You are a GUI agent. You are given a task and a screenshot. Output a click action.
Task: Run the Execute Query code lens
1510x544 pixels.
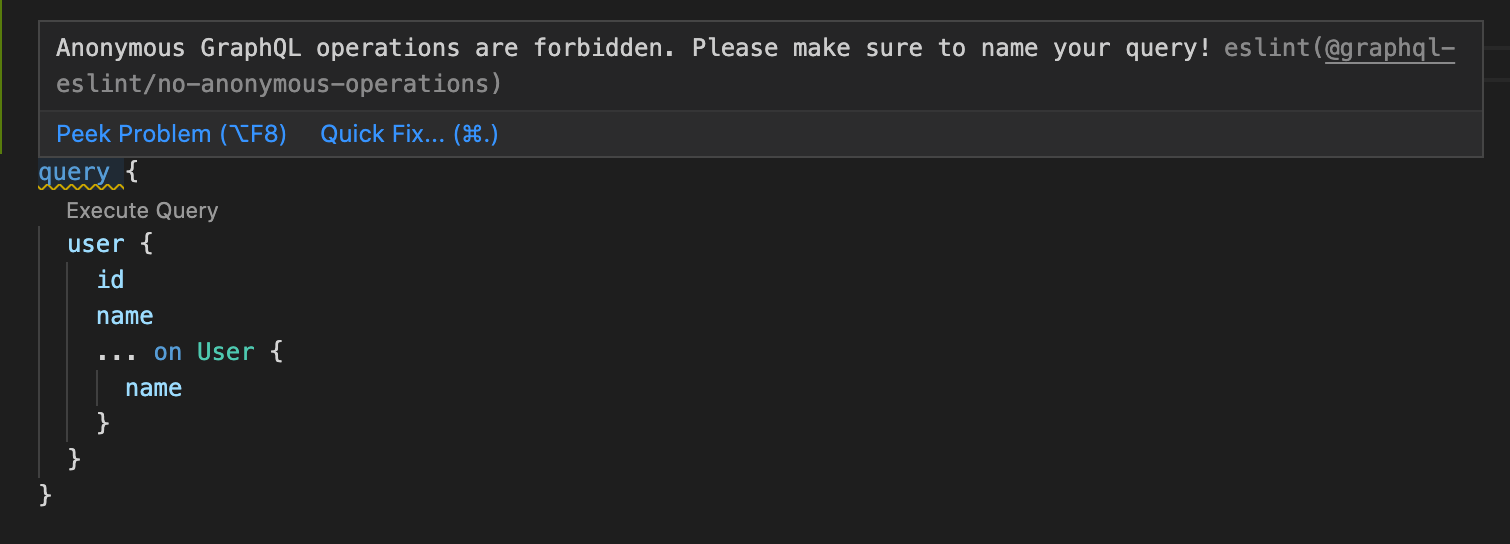pyautogui.click(x=142, y=211)
